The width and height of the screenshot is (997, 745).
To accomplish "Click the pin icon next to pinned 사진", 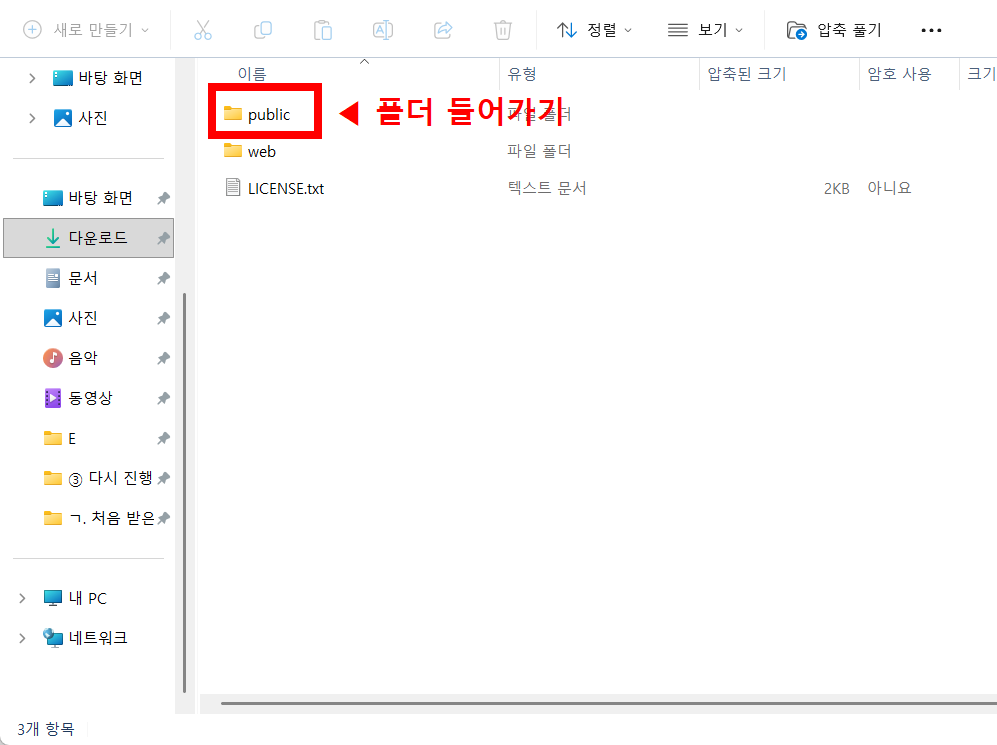I will pos(163,318).
